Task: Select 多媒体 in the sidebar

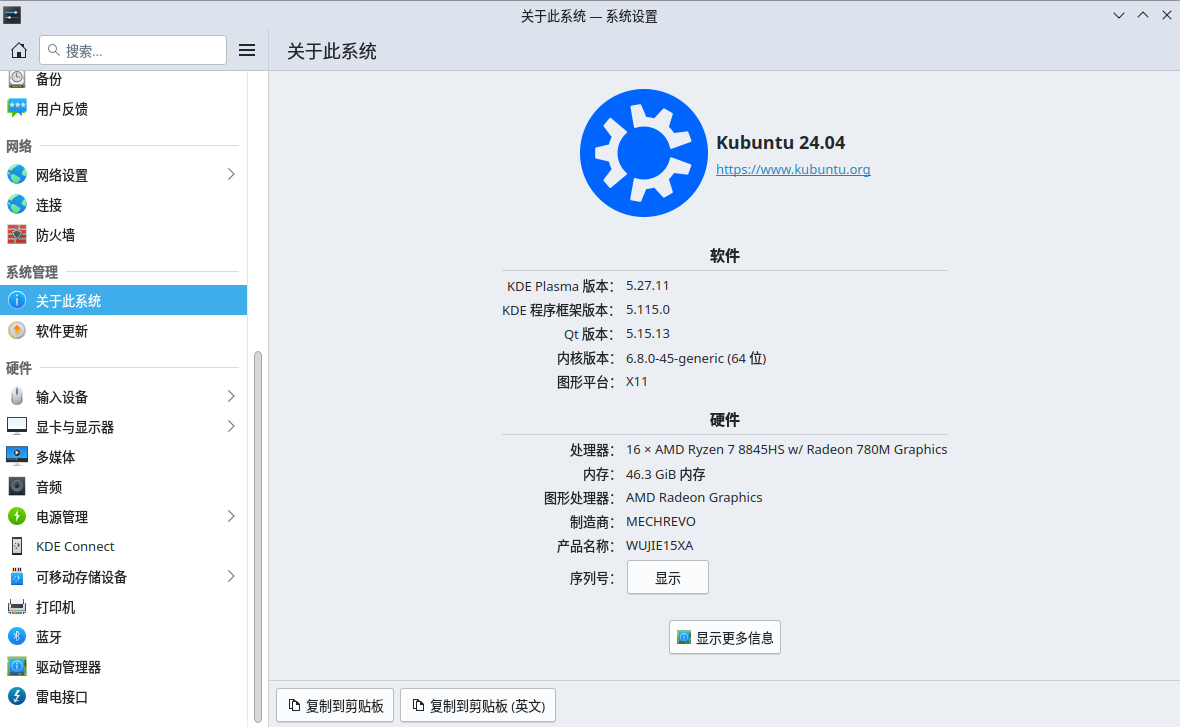Action: tap(123, 457)
